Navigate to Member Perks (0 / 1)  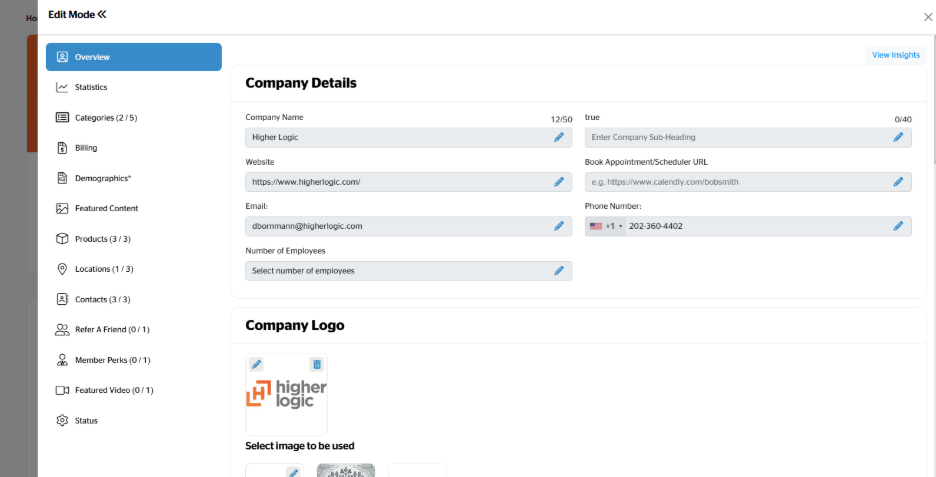[112, 360]
